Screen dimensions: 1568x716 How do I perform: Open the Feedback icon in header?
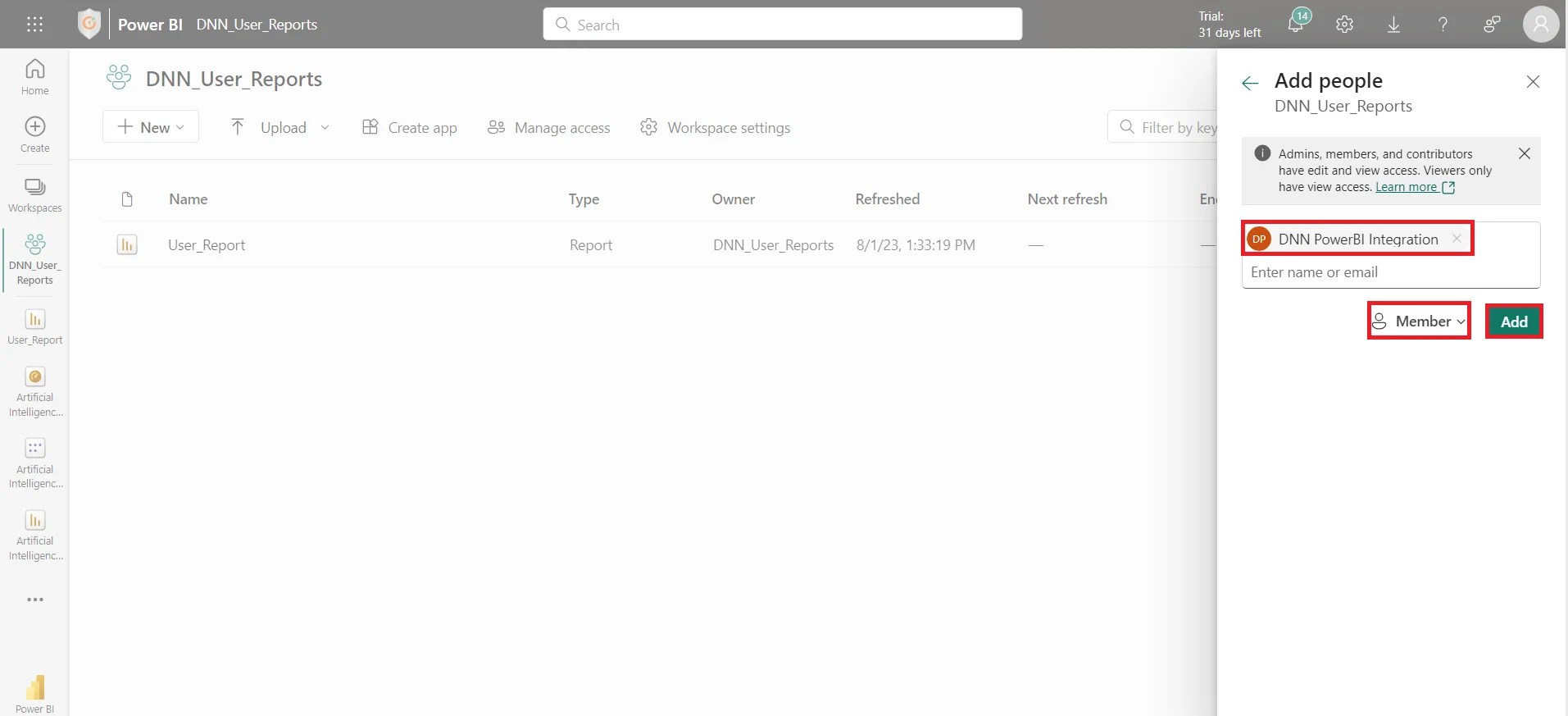pyautogui.click(x=1492, y=25)
